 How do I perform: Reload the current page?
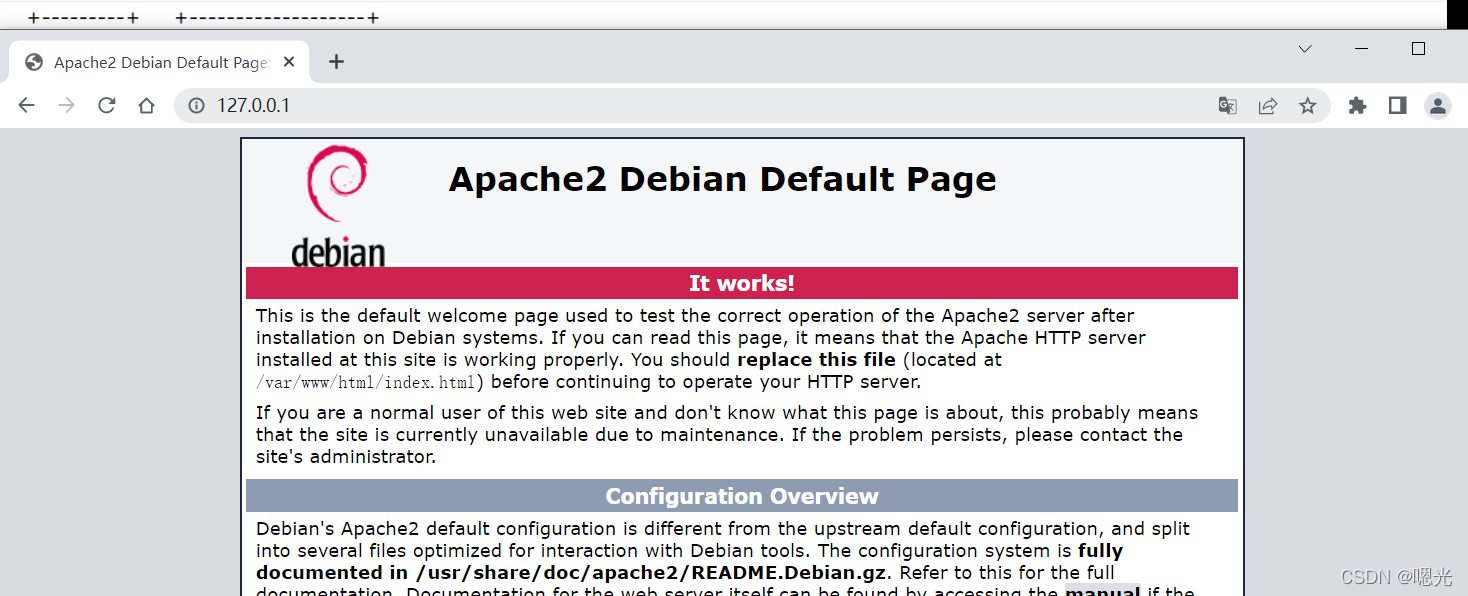click(107, 105)
